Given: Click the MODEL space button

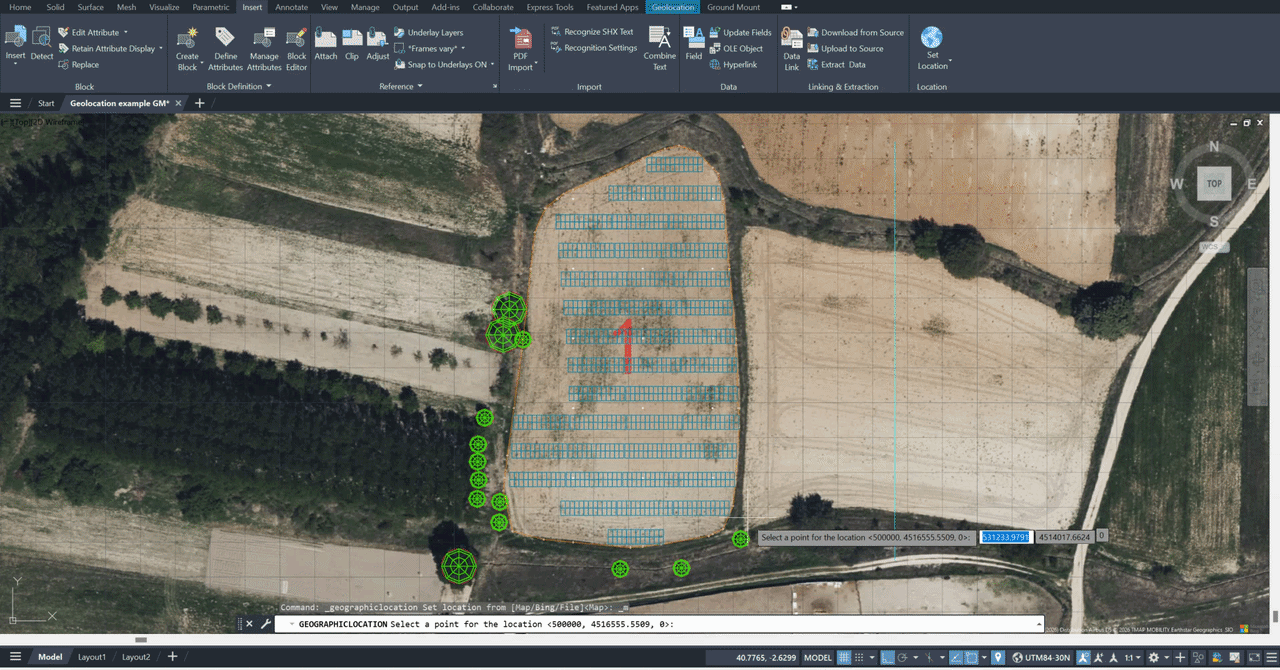Looking at the screenshot, I should point(818,657).
